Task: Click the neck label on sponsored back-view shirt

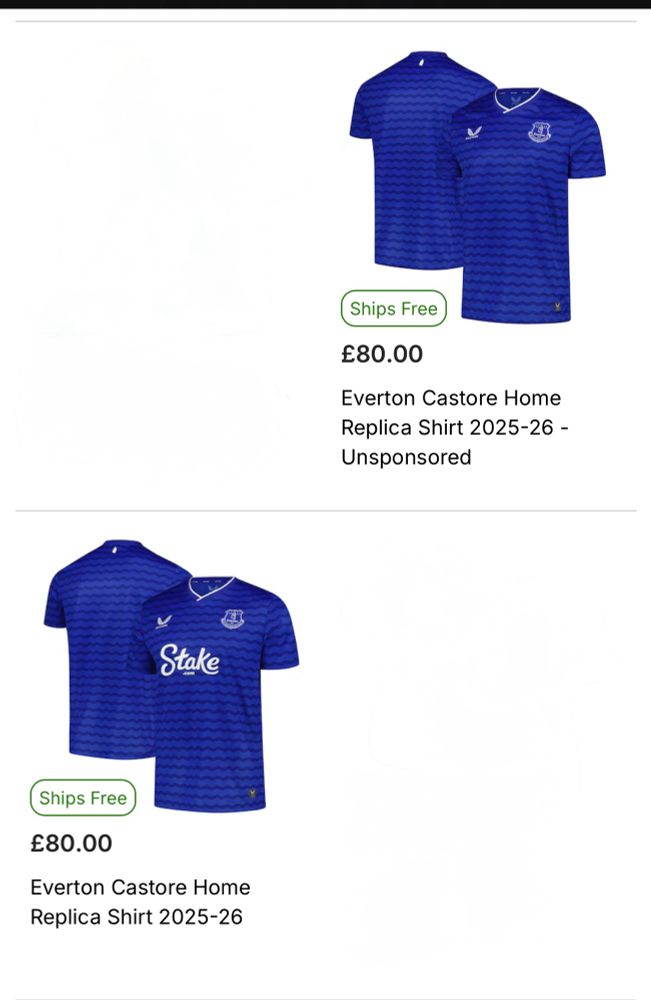Action: pos(115,550)
